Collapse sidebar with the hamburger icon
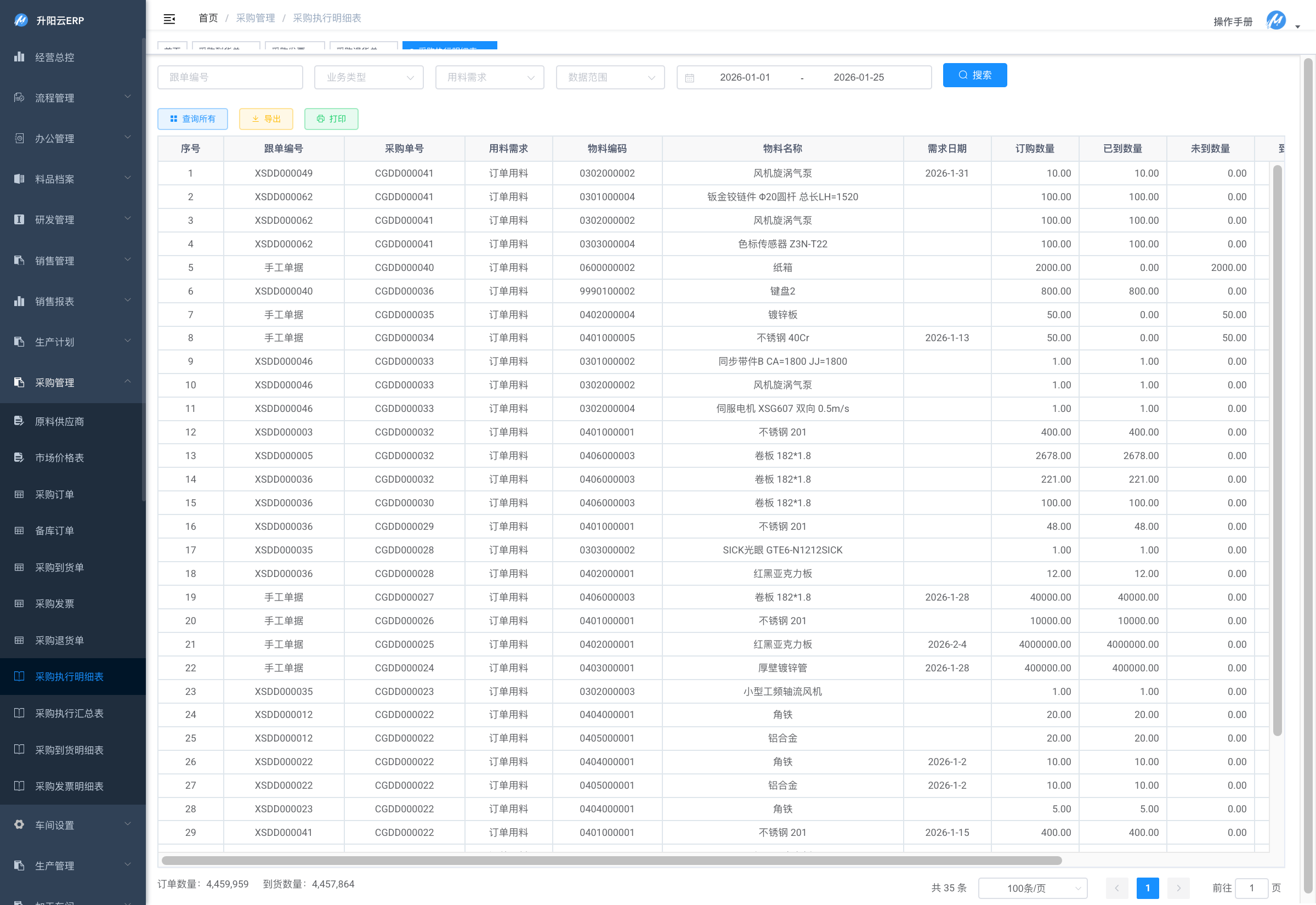This screenshot has height=905, width=1316. pos(169,19)
